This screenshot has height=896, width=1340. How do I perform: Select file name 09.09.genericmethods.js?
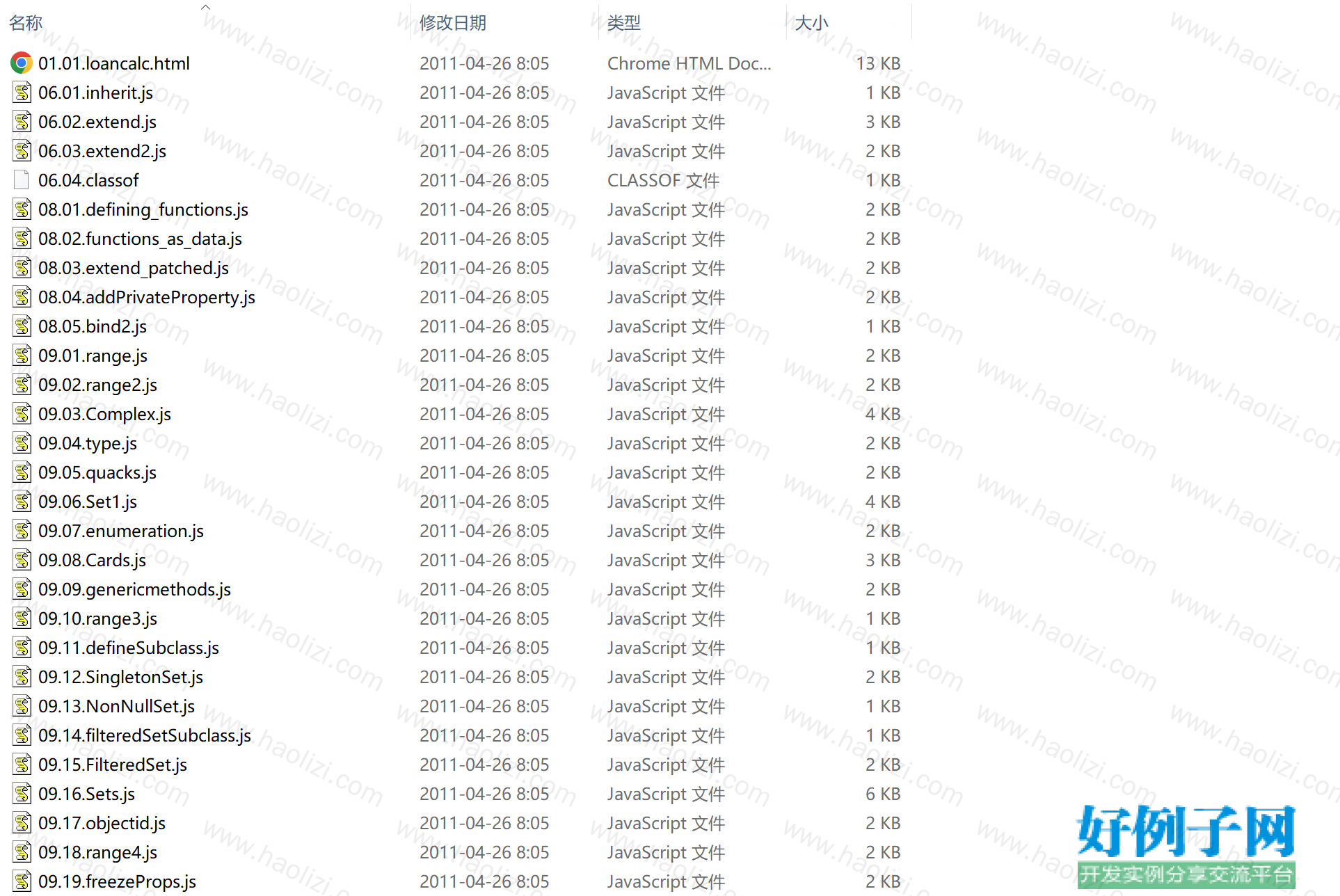pyautogui.click(x=135, y=589)
